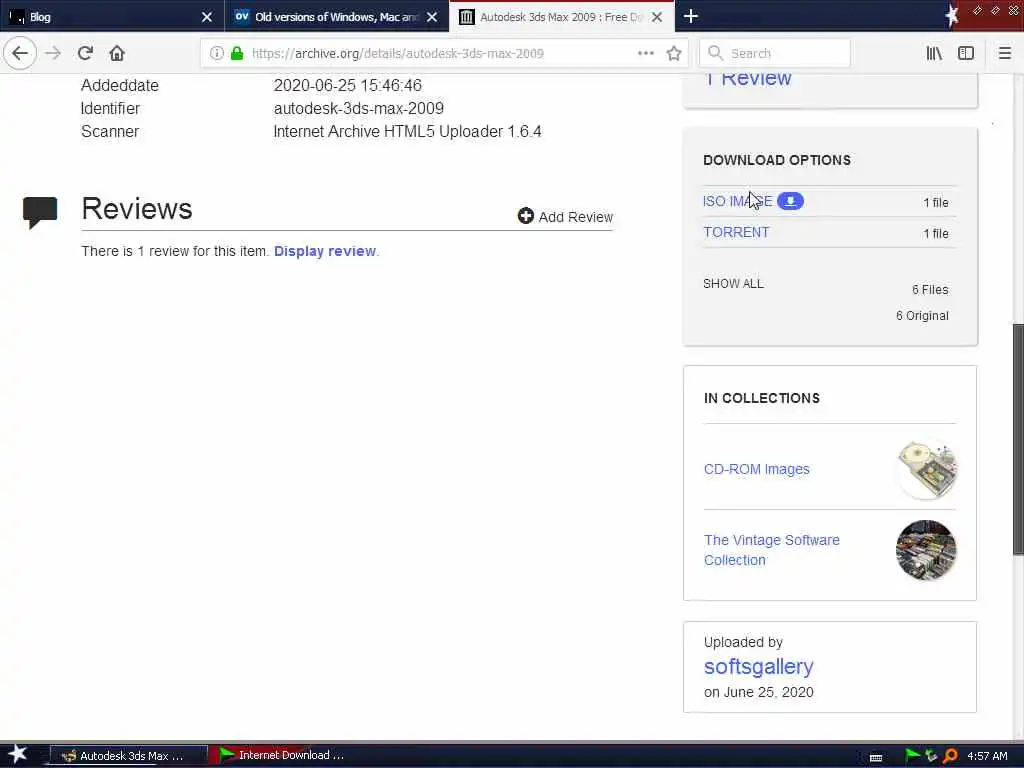Open the 1 Review link
The width and height of the screenshot is (1024, 768).
coord(748,78)
